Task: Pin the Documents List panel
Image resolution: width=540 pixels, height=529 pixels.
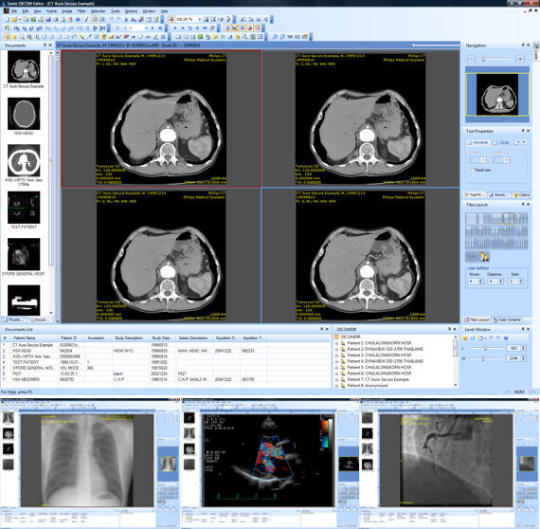Action: tap(321, 330)
